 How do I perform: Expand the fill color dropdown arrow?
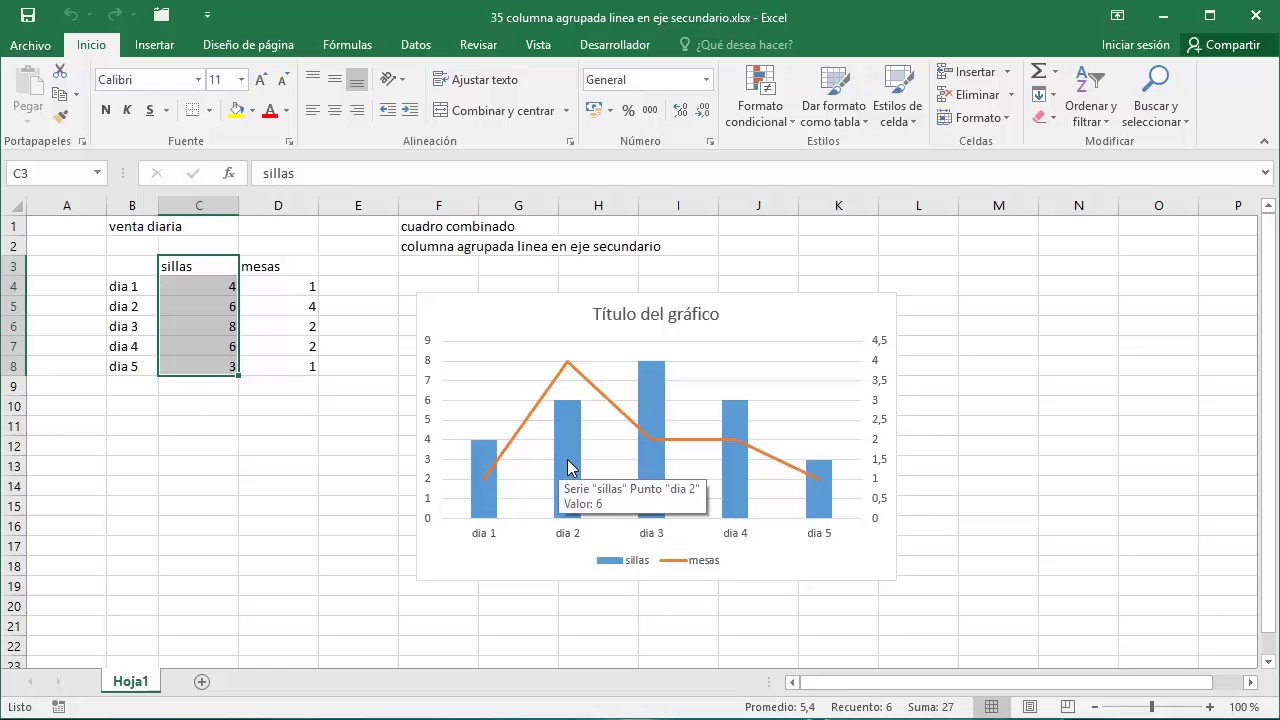click(252, 111)
